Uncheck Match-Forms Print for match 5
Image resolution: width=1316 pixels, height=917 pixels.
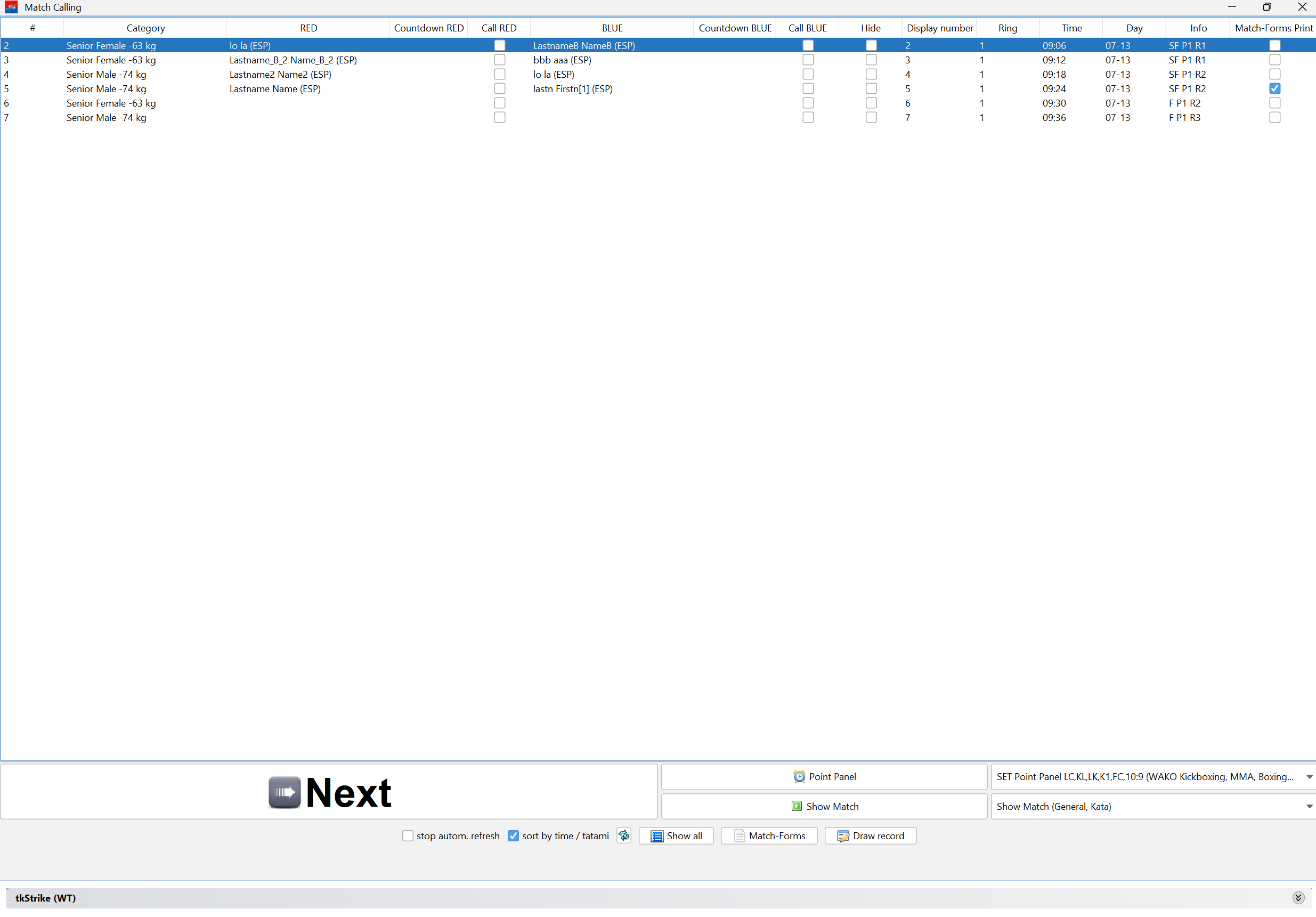[x=1274, y=88]
